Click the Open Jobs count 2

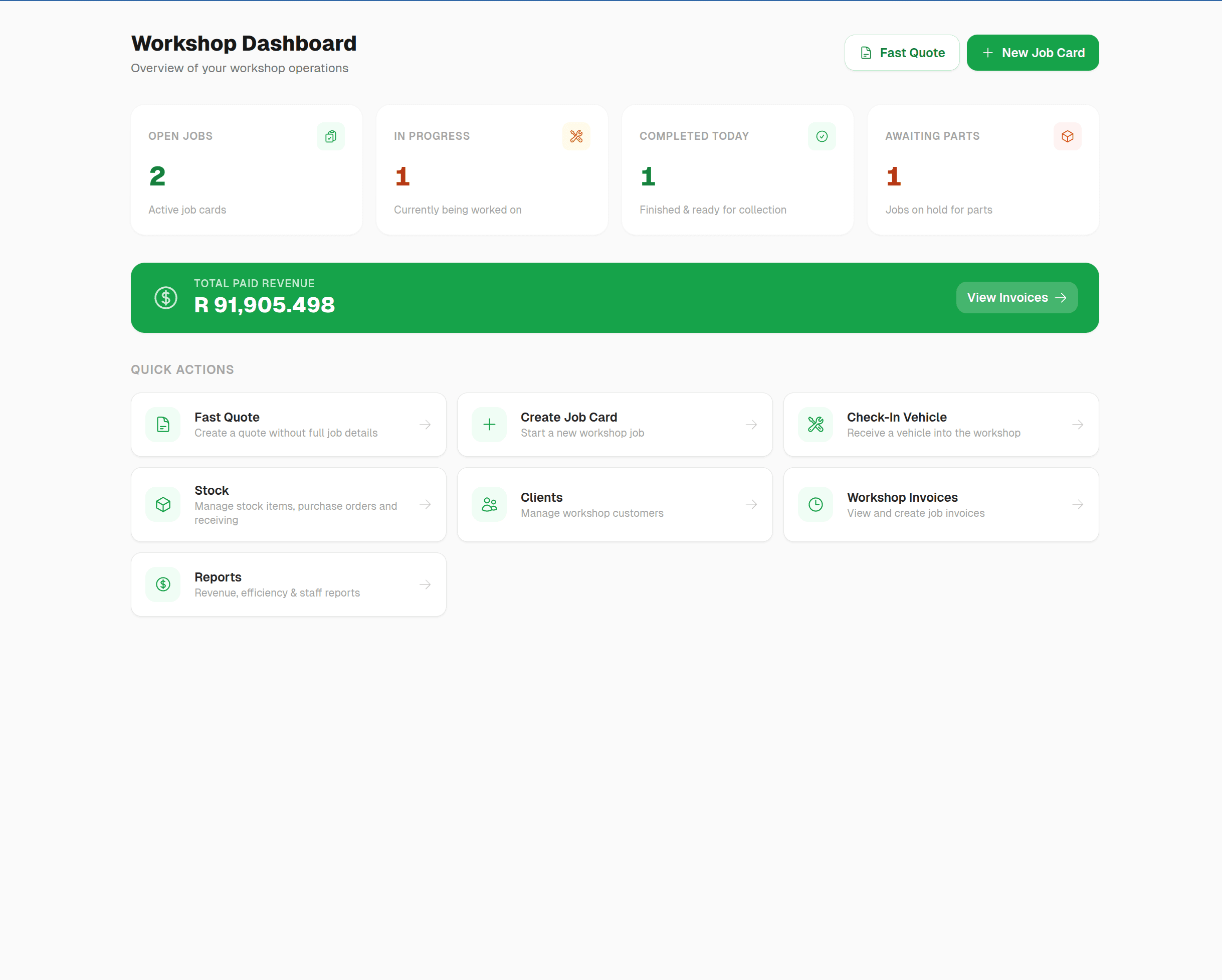(x=157, y=176)
